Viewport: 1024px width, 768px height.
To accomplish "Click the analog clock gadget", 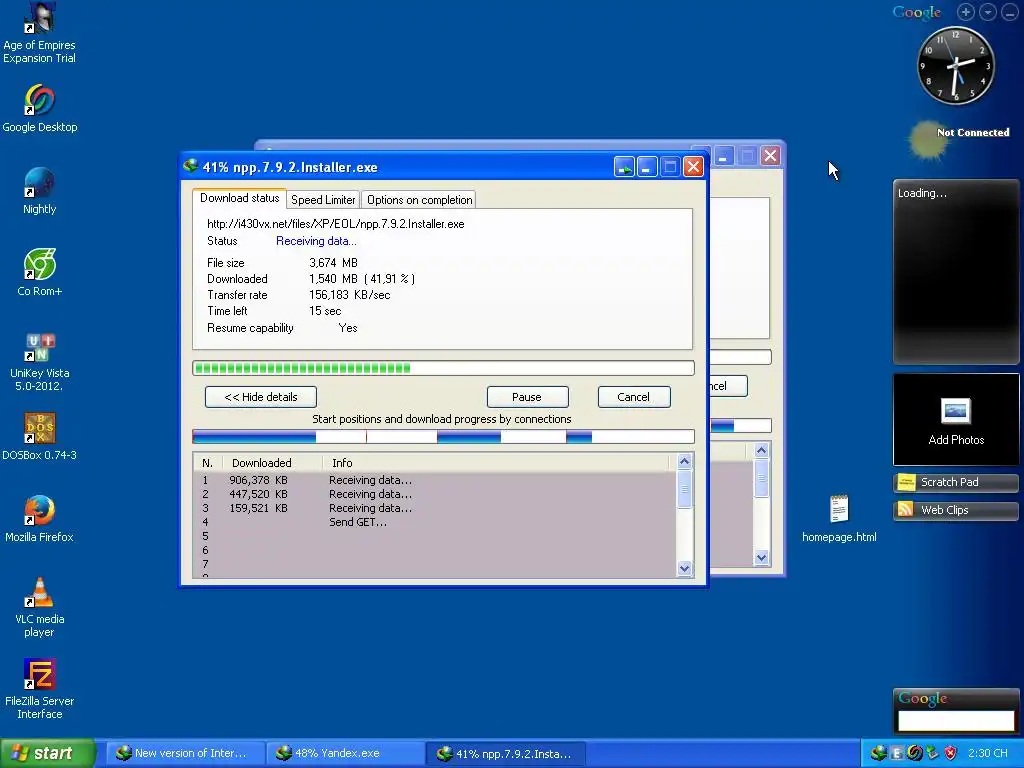I will tap(955, 65).
